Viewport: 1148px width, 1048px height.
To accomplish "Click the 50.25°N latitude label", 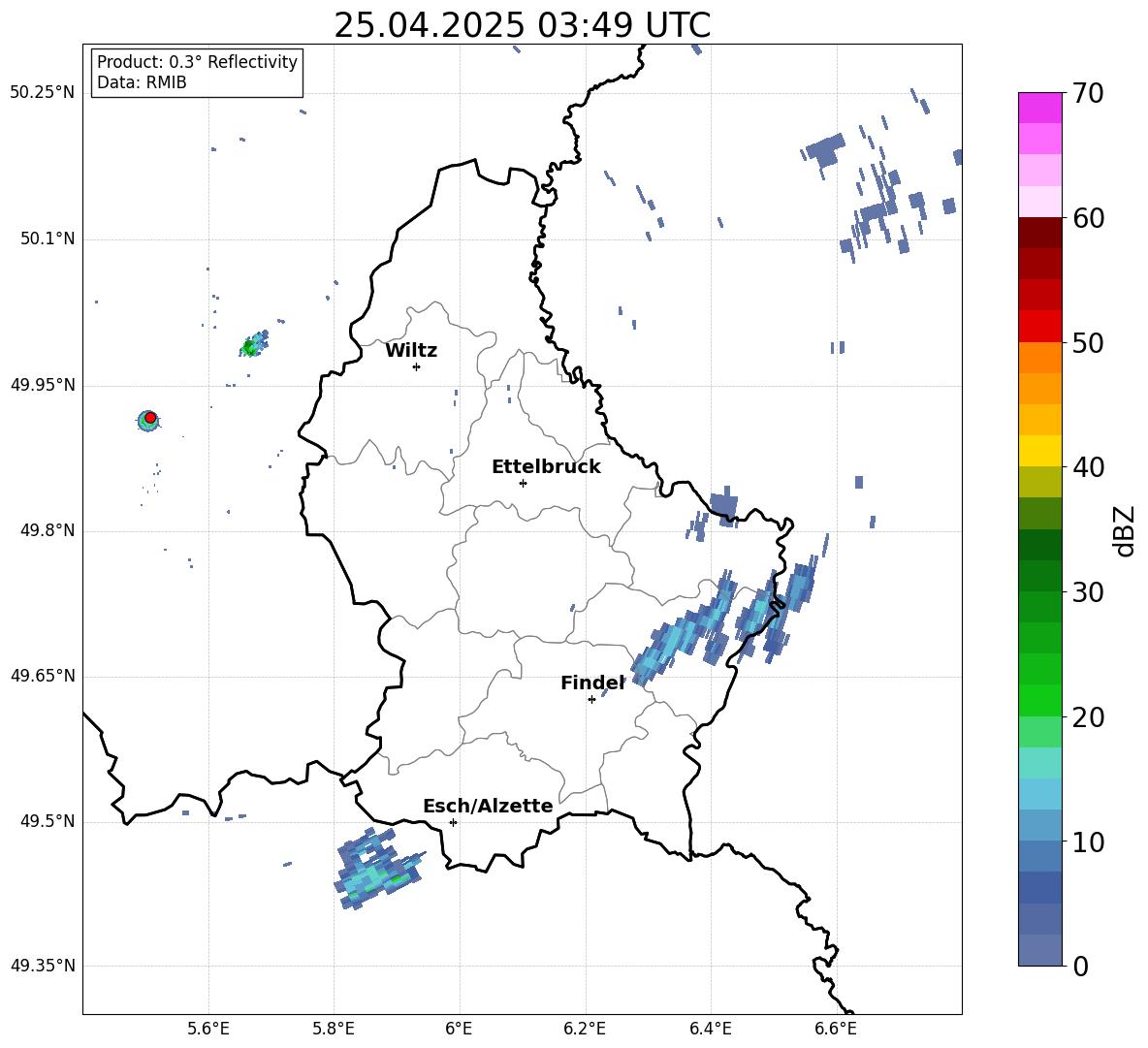I will 43,93.
